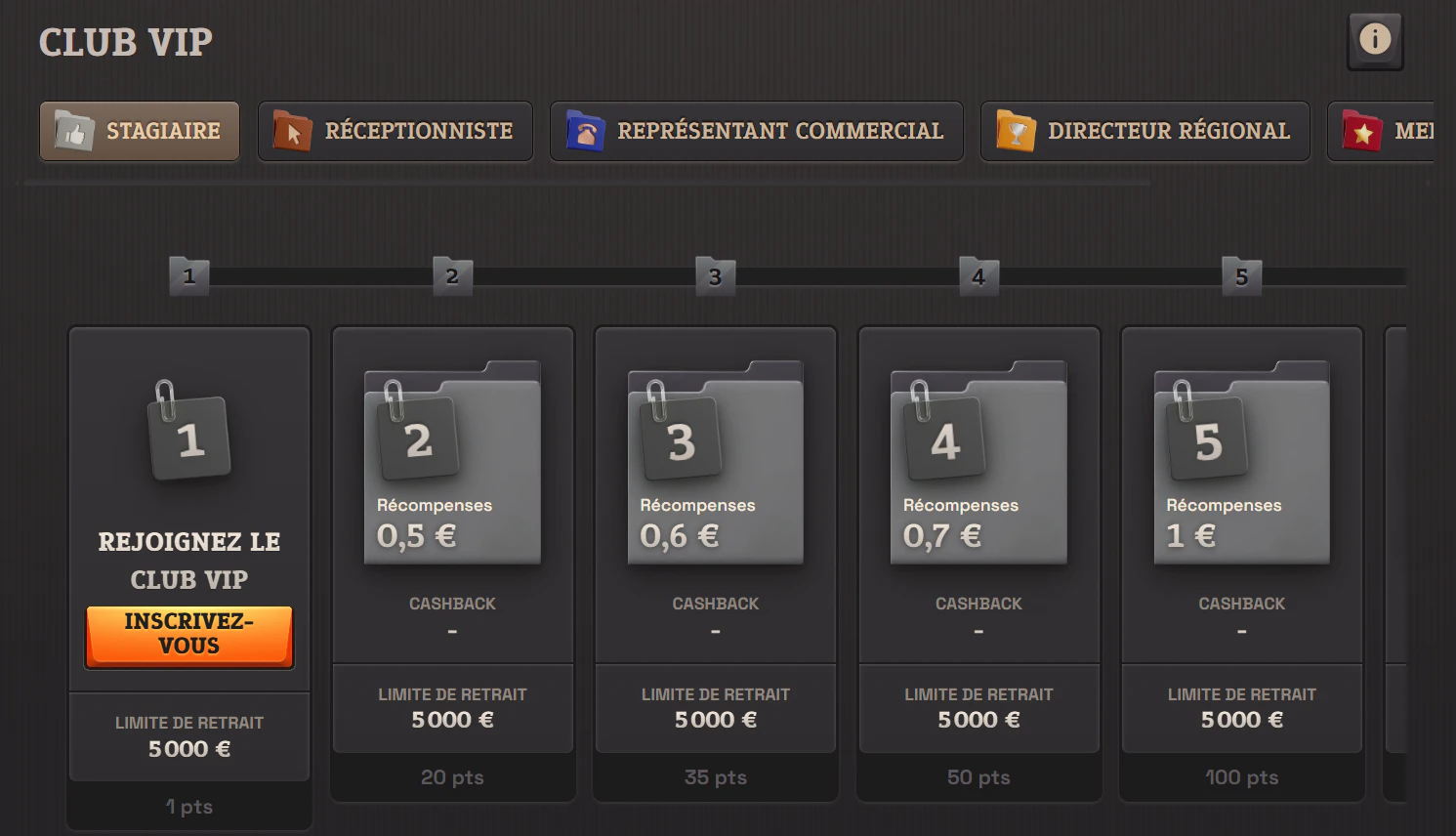Click 'LIMITE DE RETRAIT' on level 3 card
Viewport: 1456px width, 836px height.
point(716,694)
